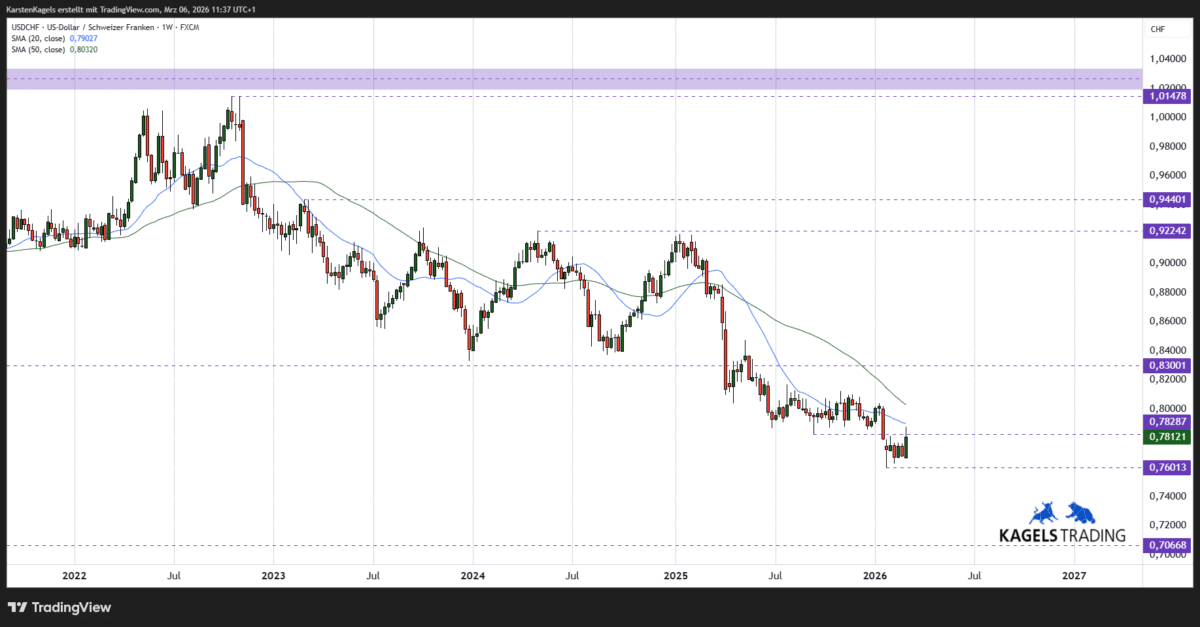This screenshot has height=627, width=1200.
Task: Click the KAGELS TRADING text label
Action: pyautogui.click(x=1063, y=535)
